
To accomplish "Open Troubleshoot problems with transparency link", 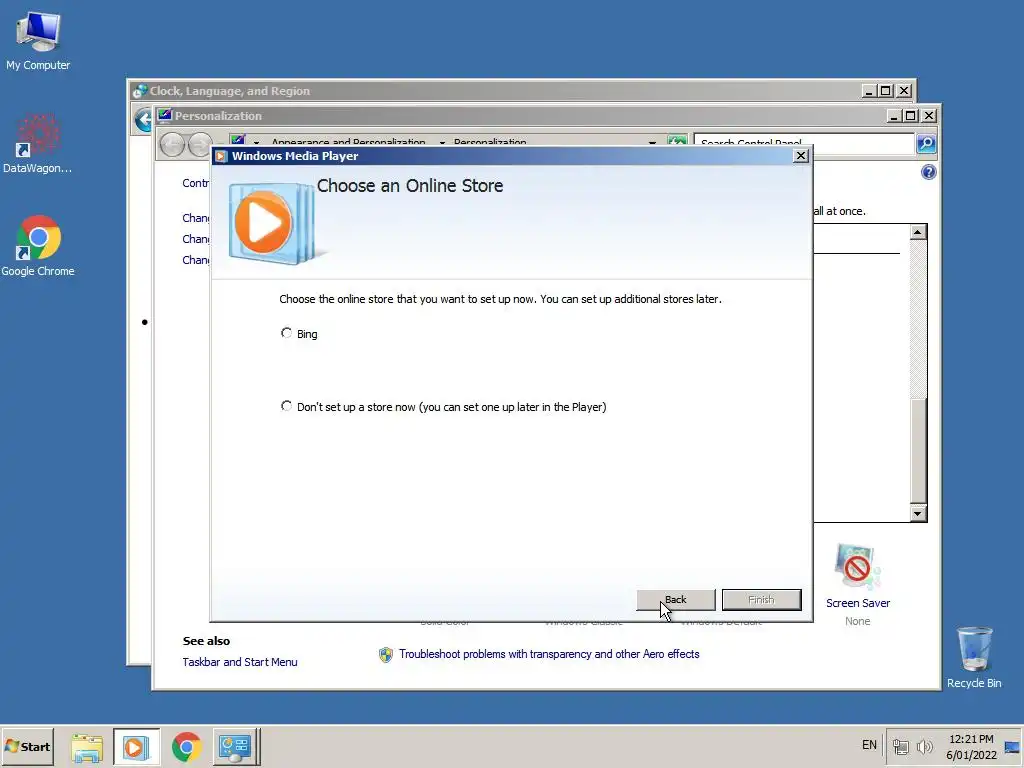I will coord(549,654).
